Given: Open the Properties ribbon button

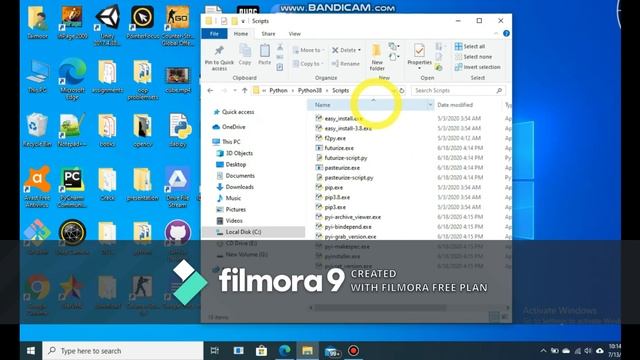Looking at the screenshot, I should click(419, 56).
